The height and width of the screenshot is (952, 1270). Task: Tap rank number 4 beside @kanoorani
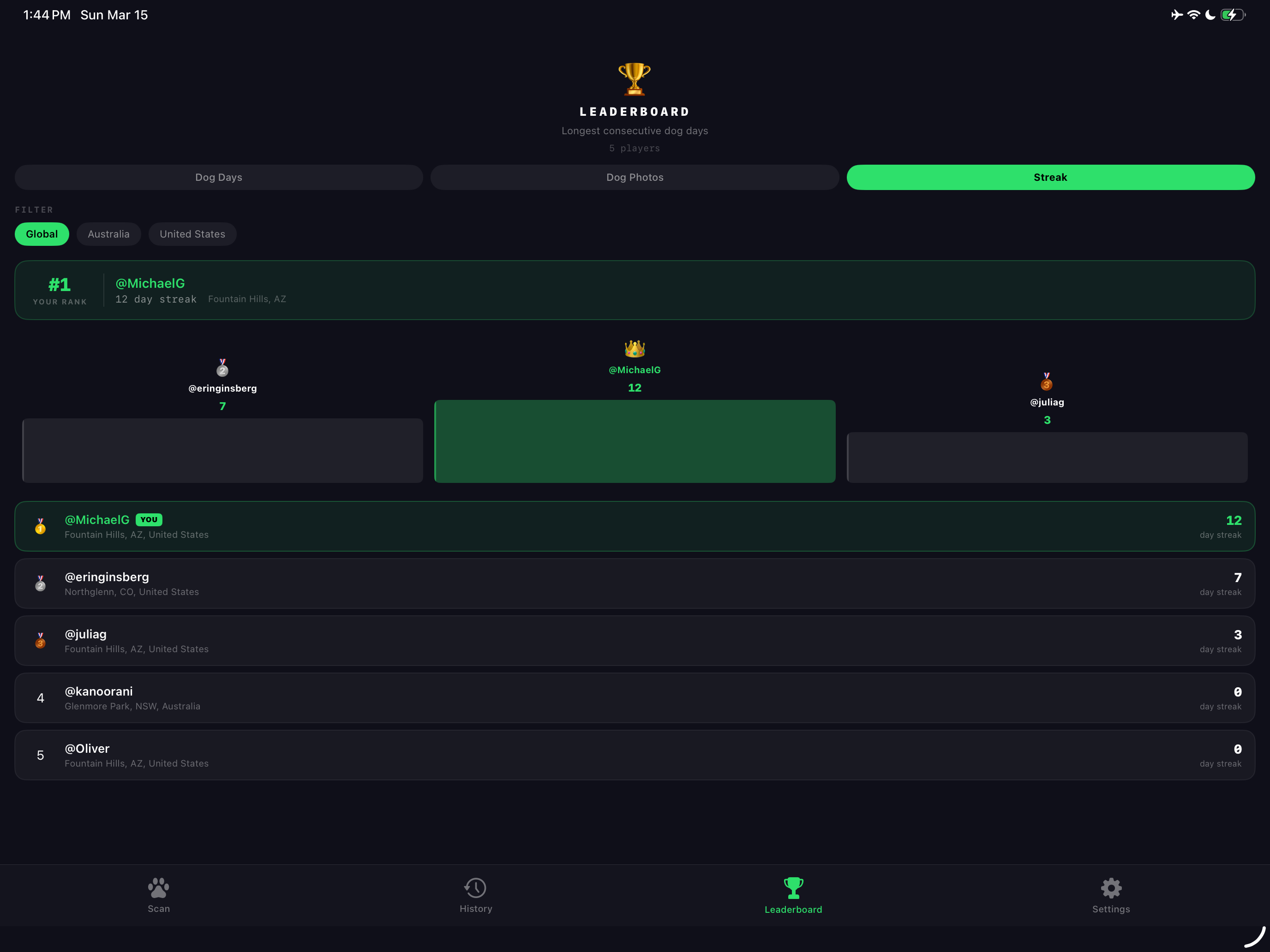[x=40, y=698]
